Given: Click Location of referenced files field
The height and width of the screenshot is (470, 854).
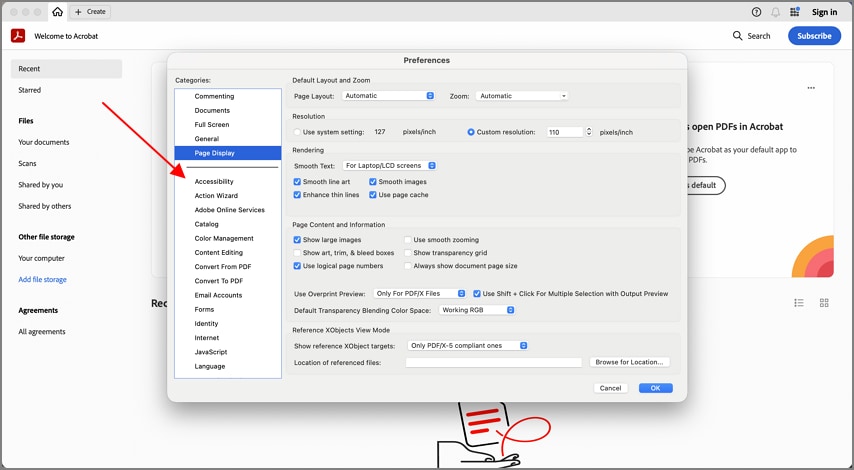Looking at the screenshot, I should pos(493,362).
